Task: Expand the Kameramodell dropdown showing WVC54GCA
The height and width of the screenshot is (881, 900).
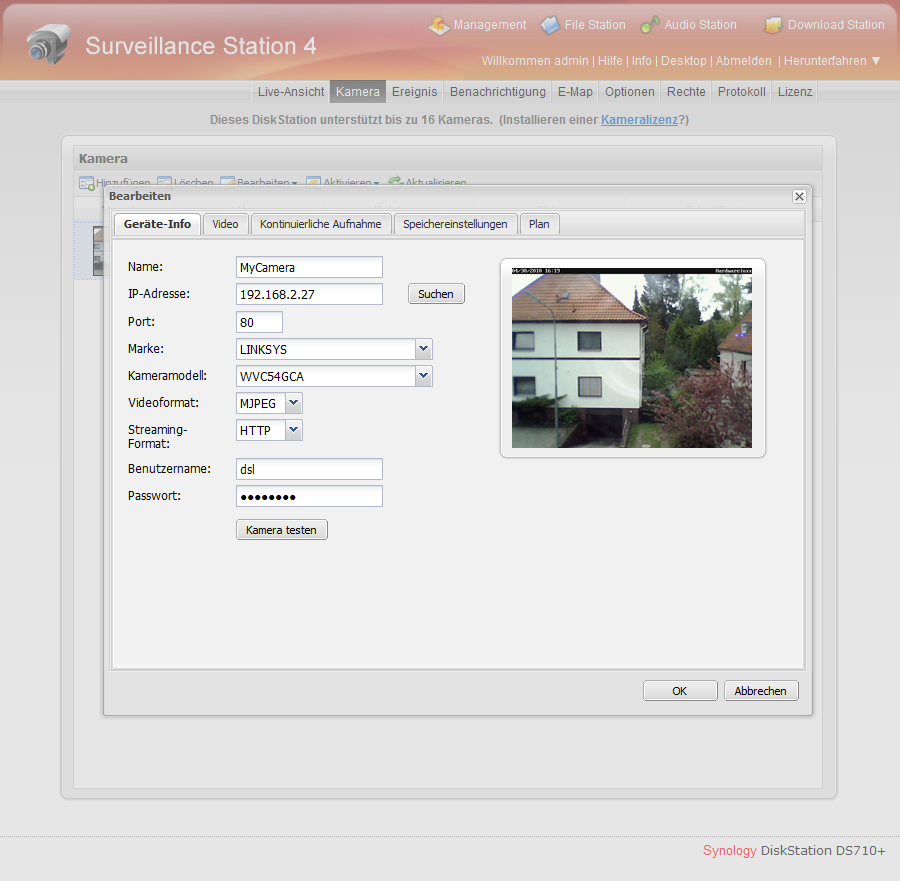Action: pyautogui.click(x=424, y=376)
